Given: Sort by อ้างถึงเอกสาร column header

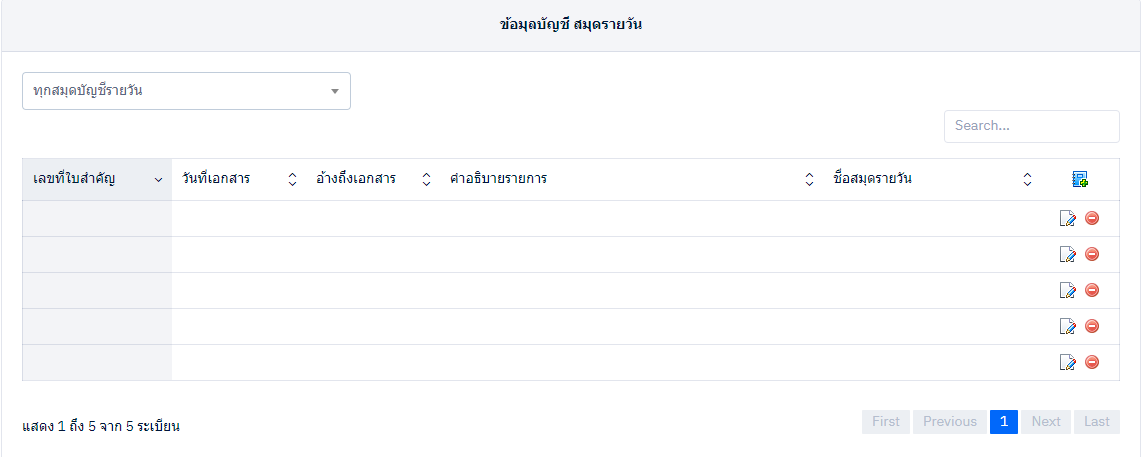Looking at the screenshot, I should (366, 180).
